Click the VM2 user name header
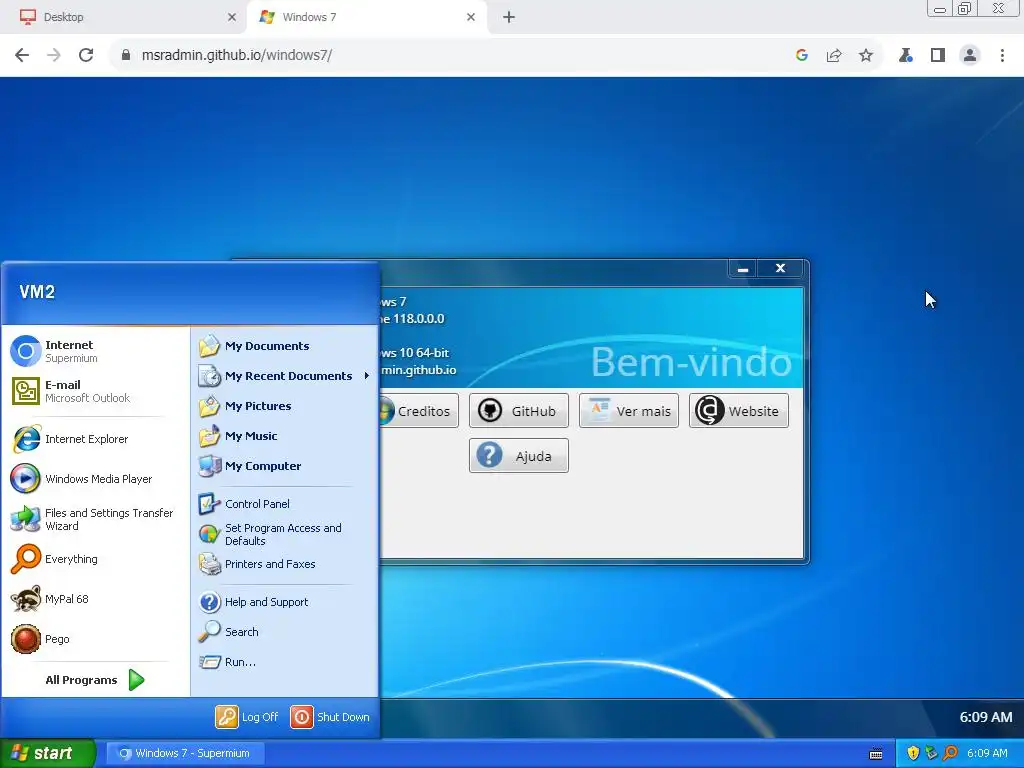This screenshot has width=1024, height=768. tap(37, 291)
